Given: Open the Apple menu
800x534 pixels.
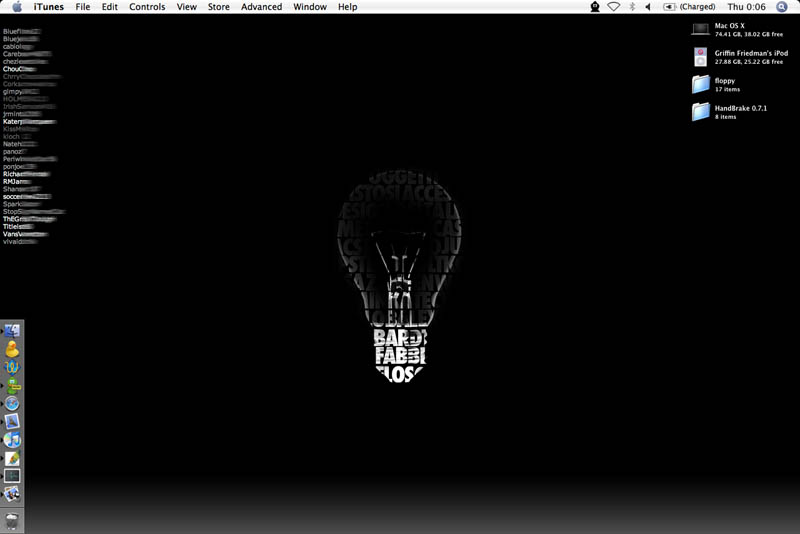Looking at the screenshot, I should click(17, 7).
